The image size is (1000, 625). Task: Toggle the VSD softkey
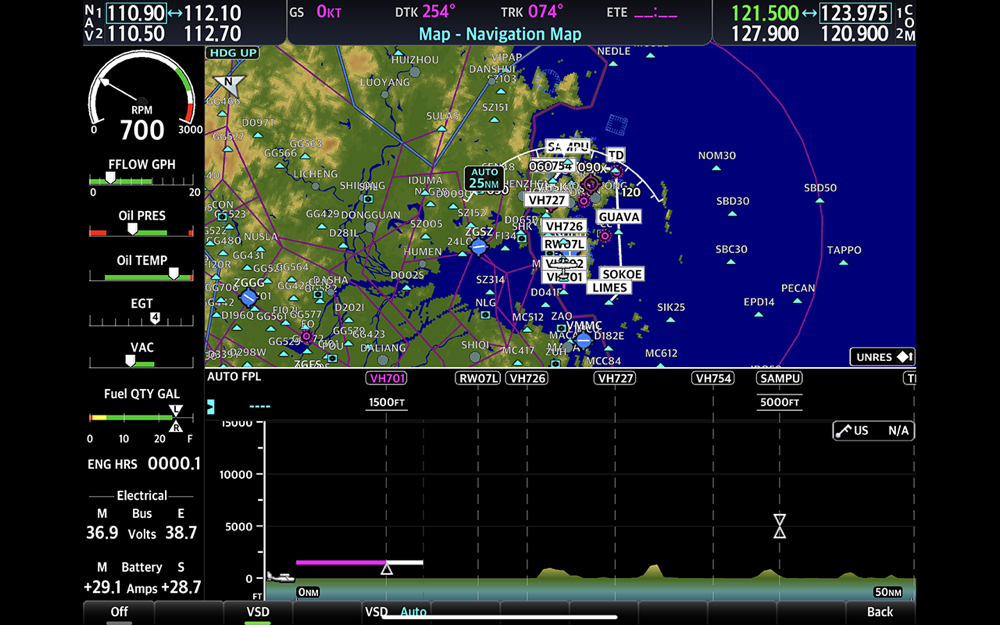(258, 612)
